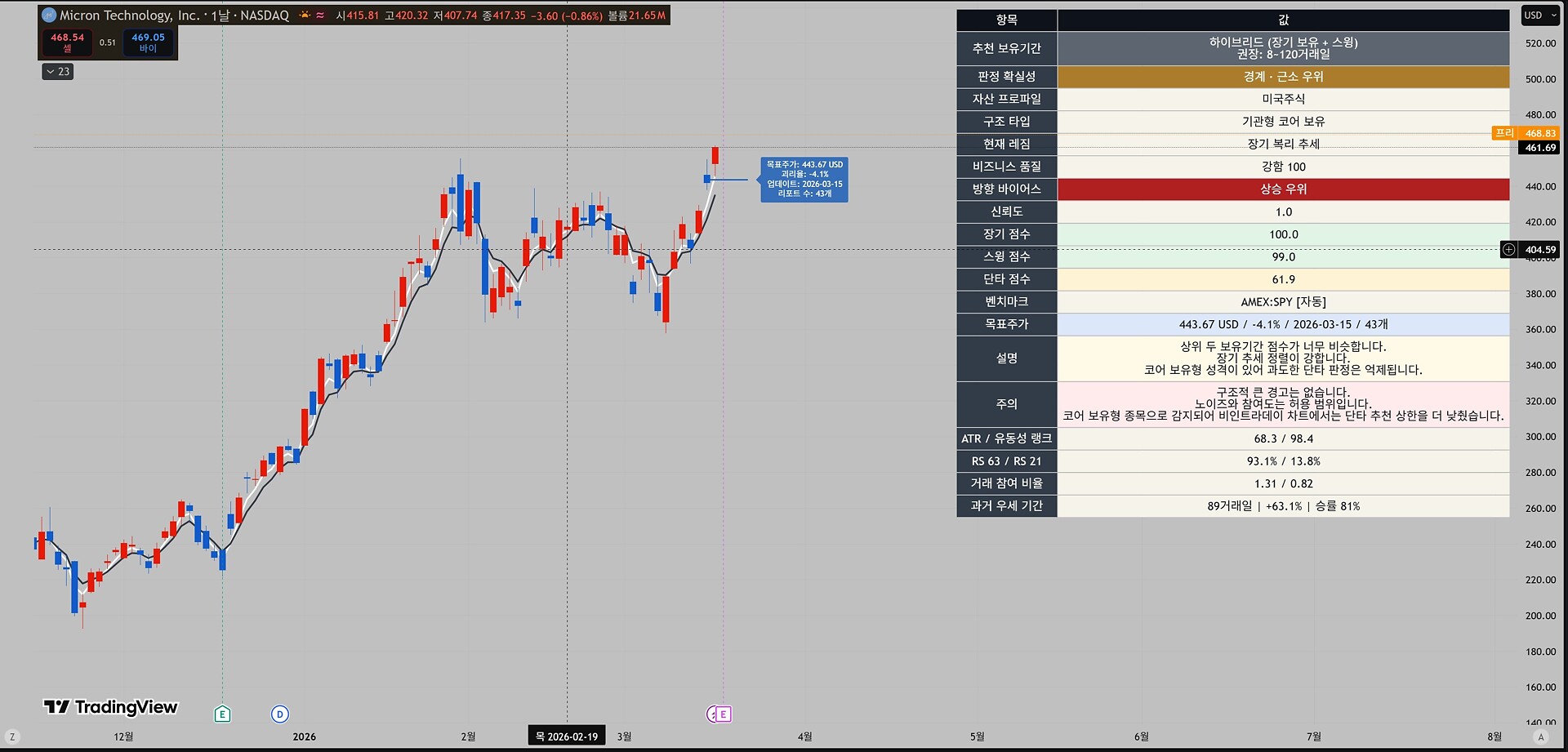Click the 구조 타입 row label
1568x752 pixels.
click(x=1007, y=122)
